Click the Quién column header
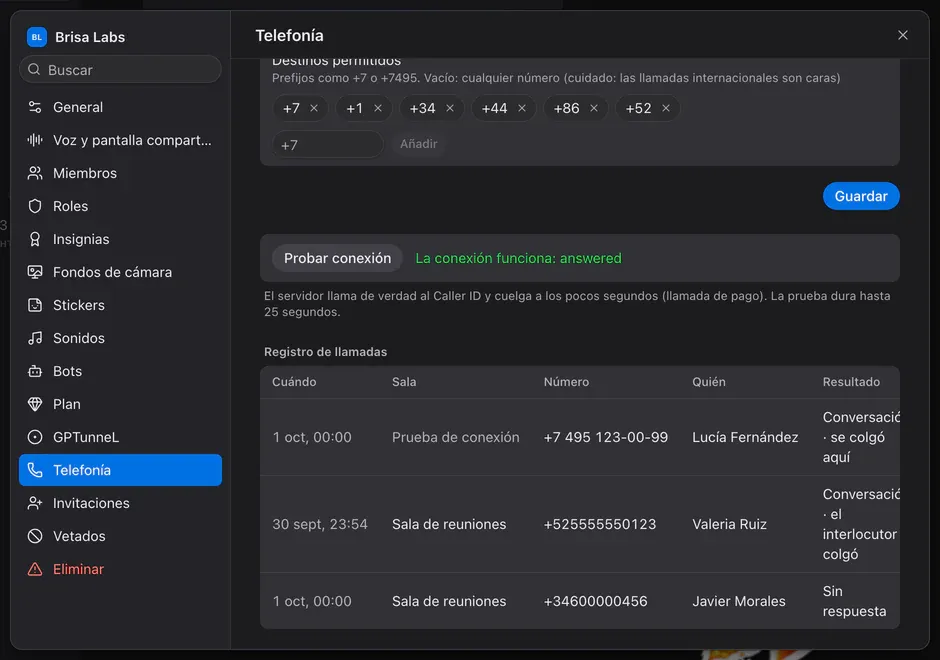Image resolution: width=940 pixels, height=660 pixels. click(709, 382)
